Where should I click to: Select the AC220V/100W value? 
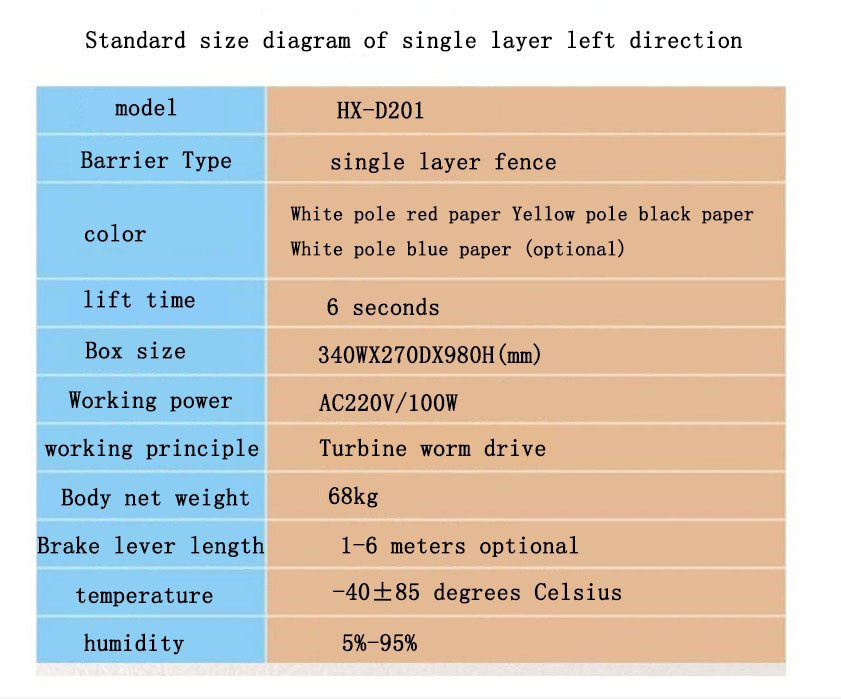click(388, 403)
